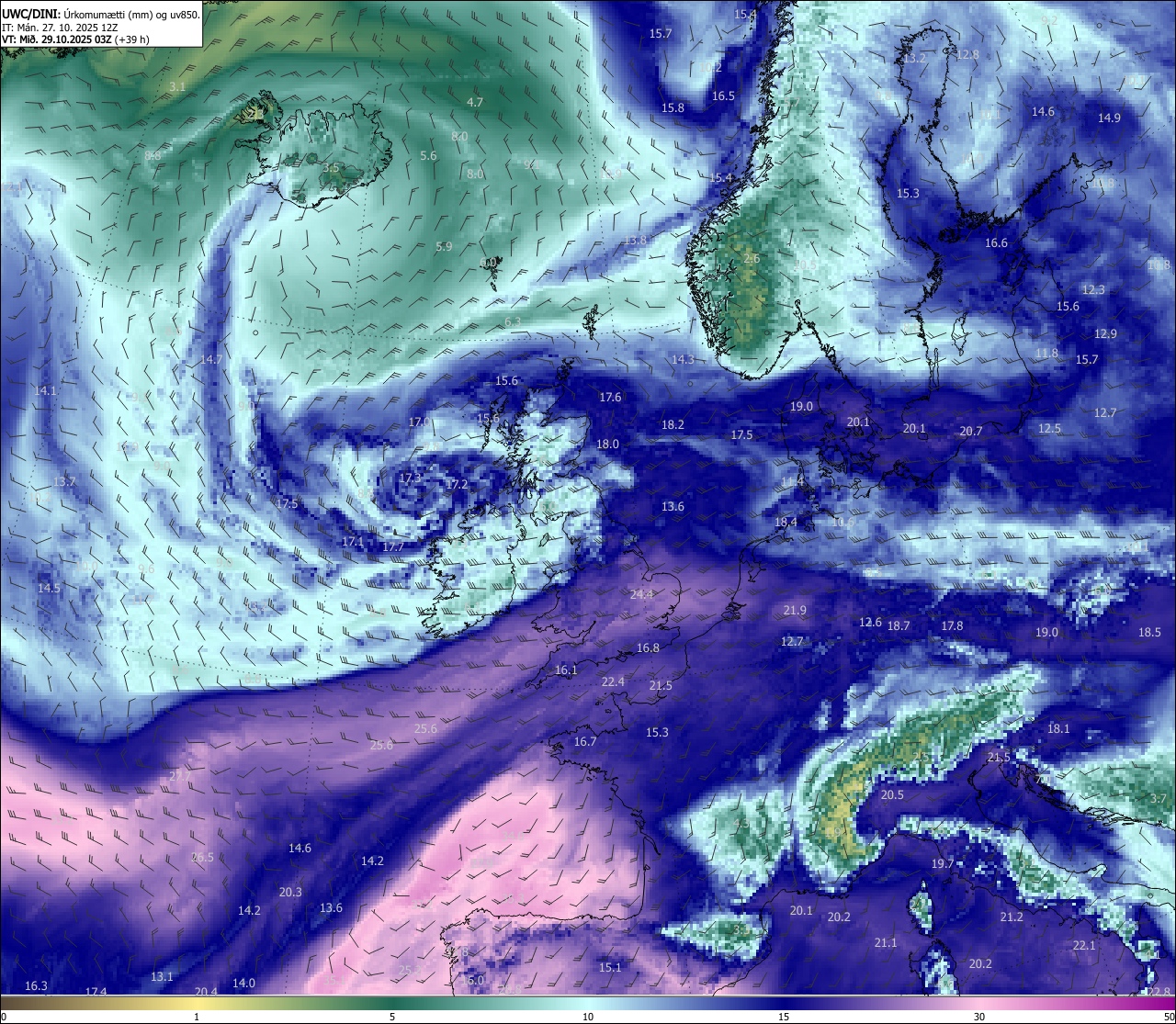Select the 22.4 value near the Channel
Viewport: 1176px width, 1024px height.
[x=613, y=681]
